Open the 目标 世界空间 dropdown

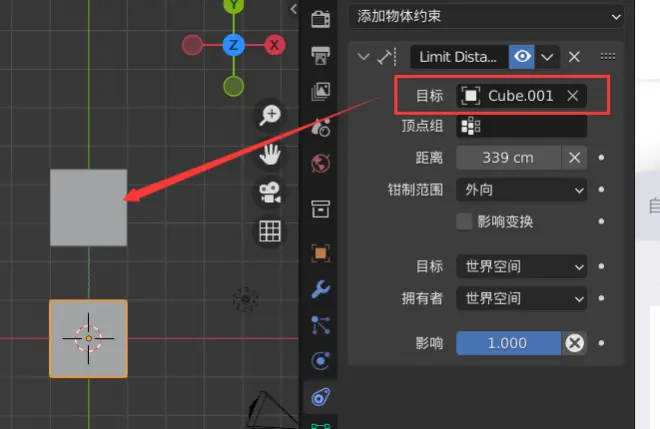click(x=522, y=266)
